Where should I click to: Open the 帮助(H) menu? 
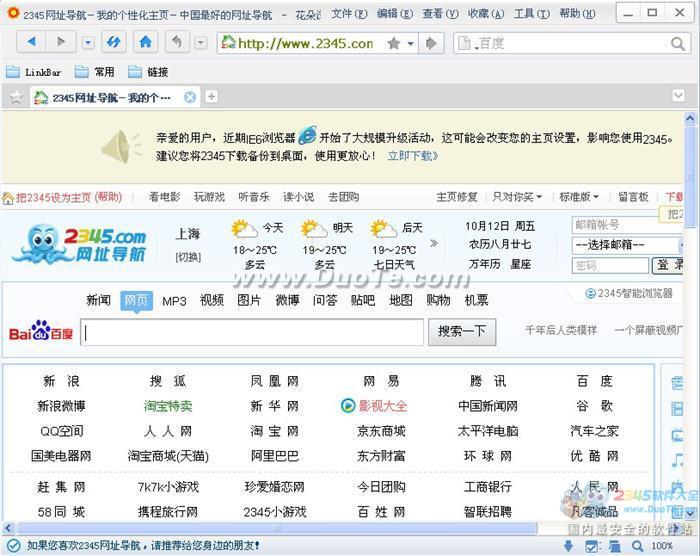[x=577, y=14]
